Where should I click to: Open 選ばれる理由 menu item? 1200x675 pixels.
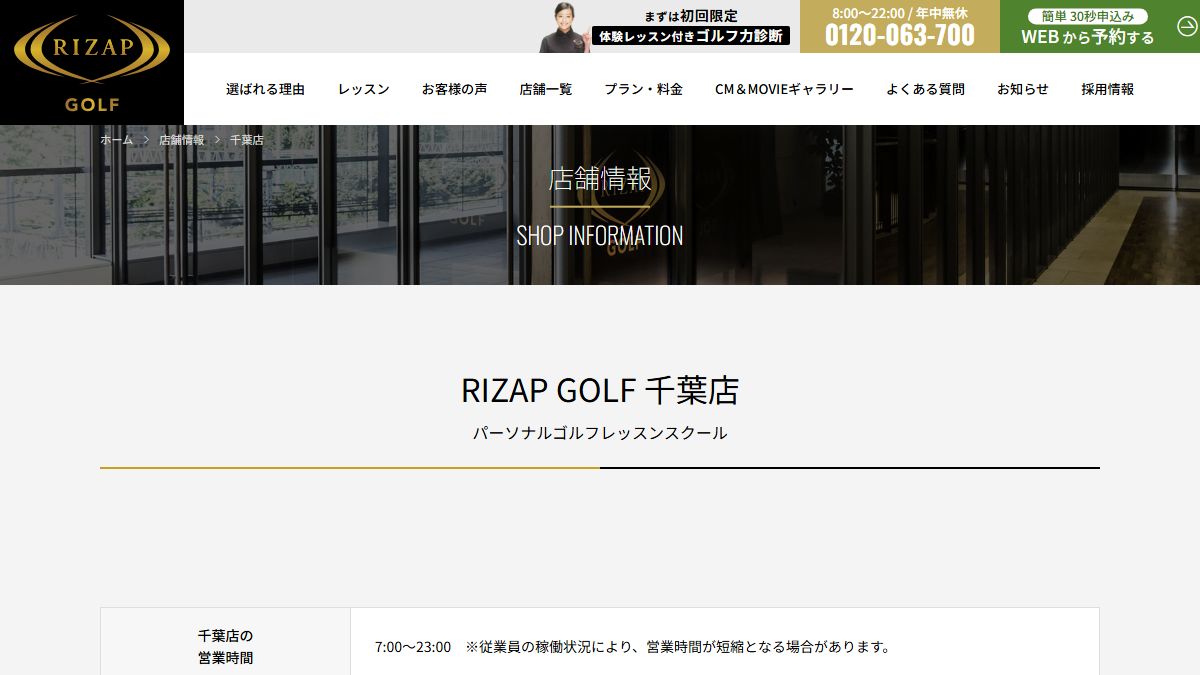pos(265,89)
